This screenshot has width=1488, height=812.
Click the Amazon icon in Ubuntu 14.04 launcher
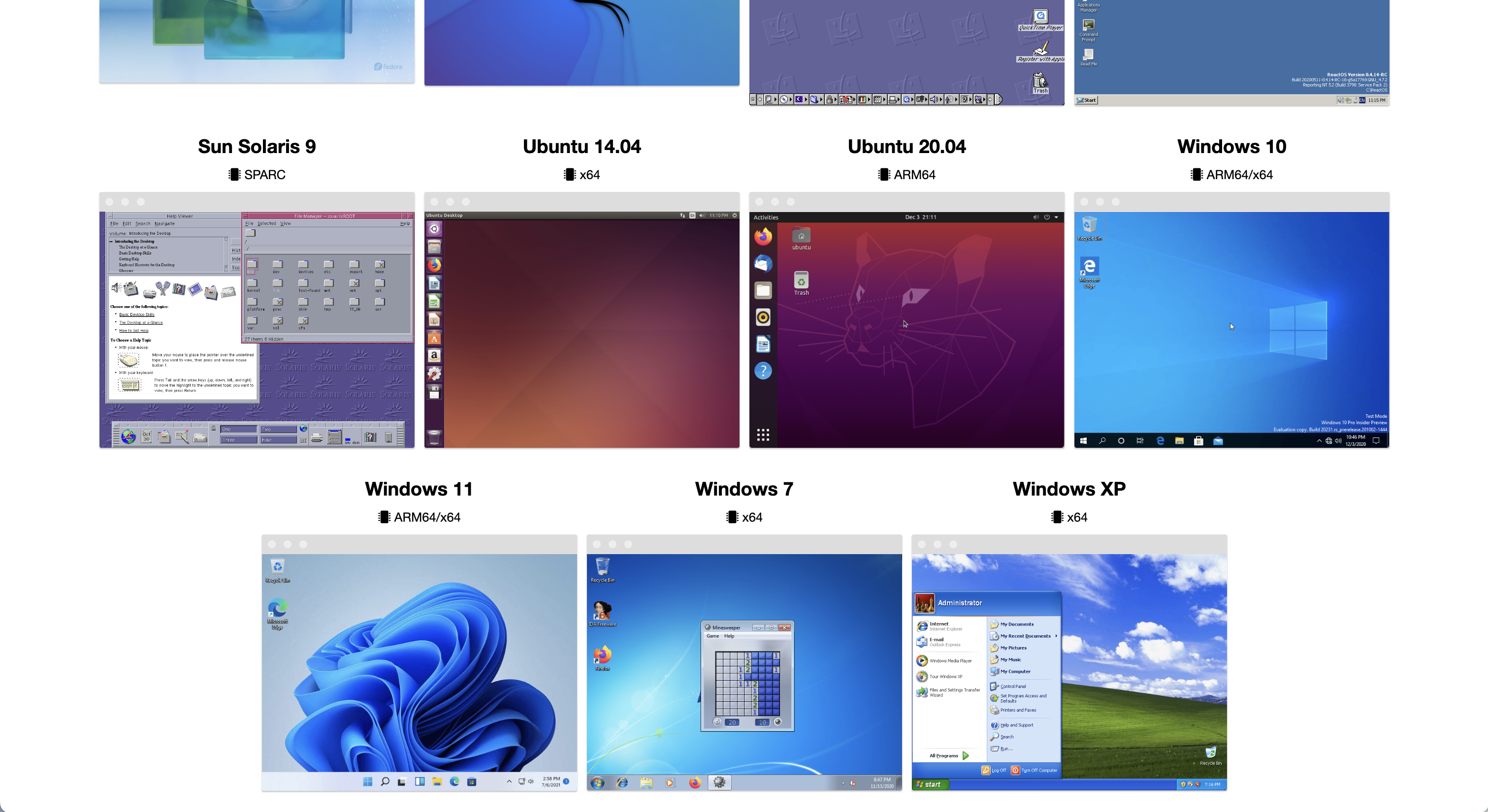pos(434,356)
